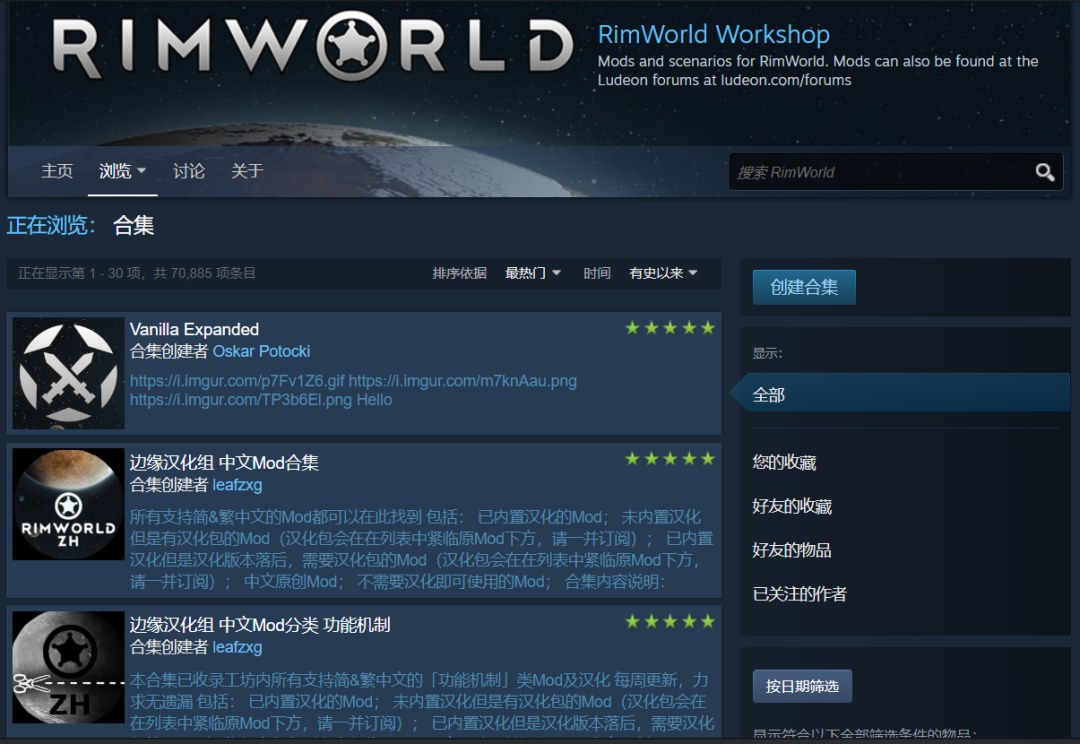Click the 按日期筛选 button

click(x=802, y=686)
